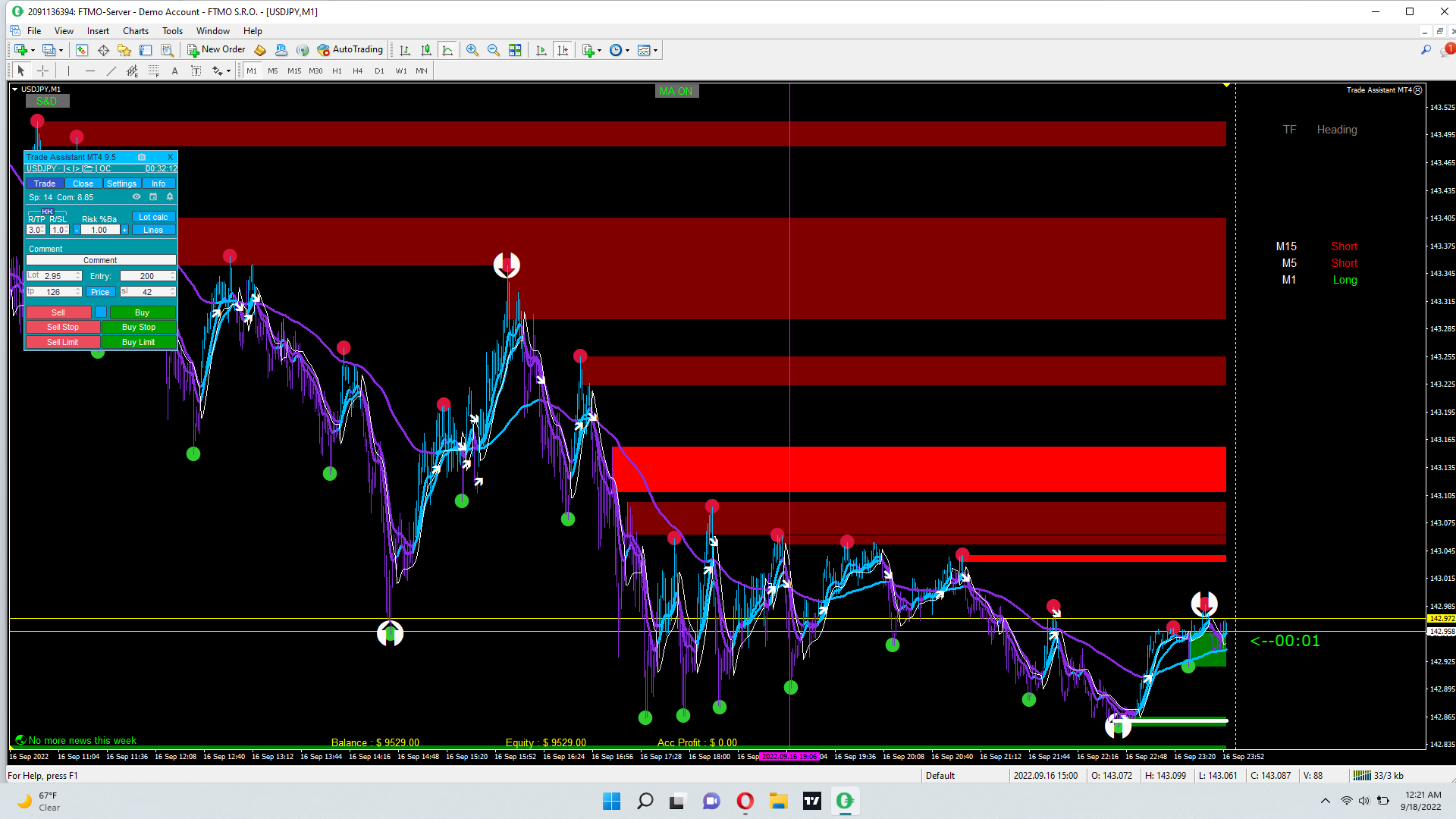The height and width of the screenshot is (819, 1456).
Task: Select the Draw Trendline tool
Action: point(111,71)
